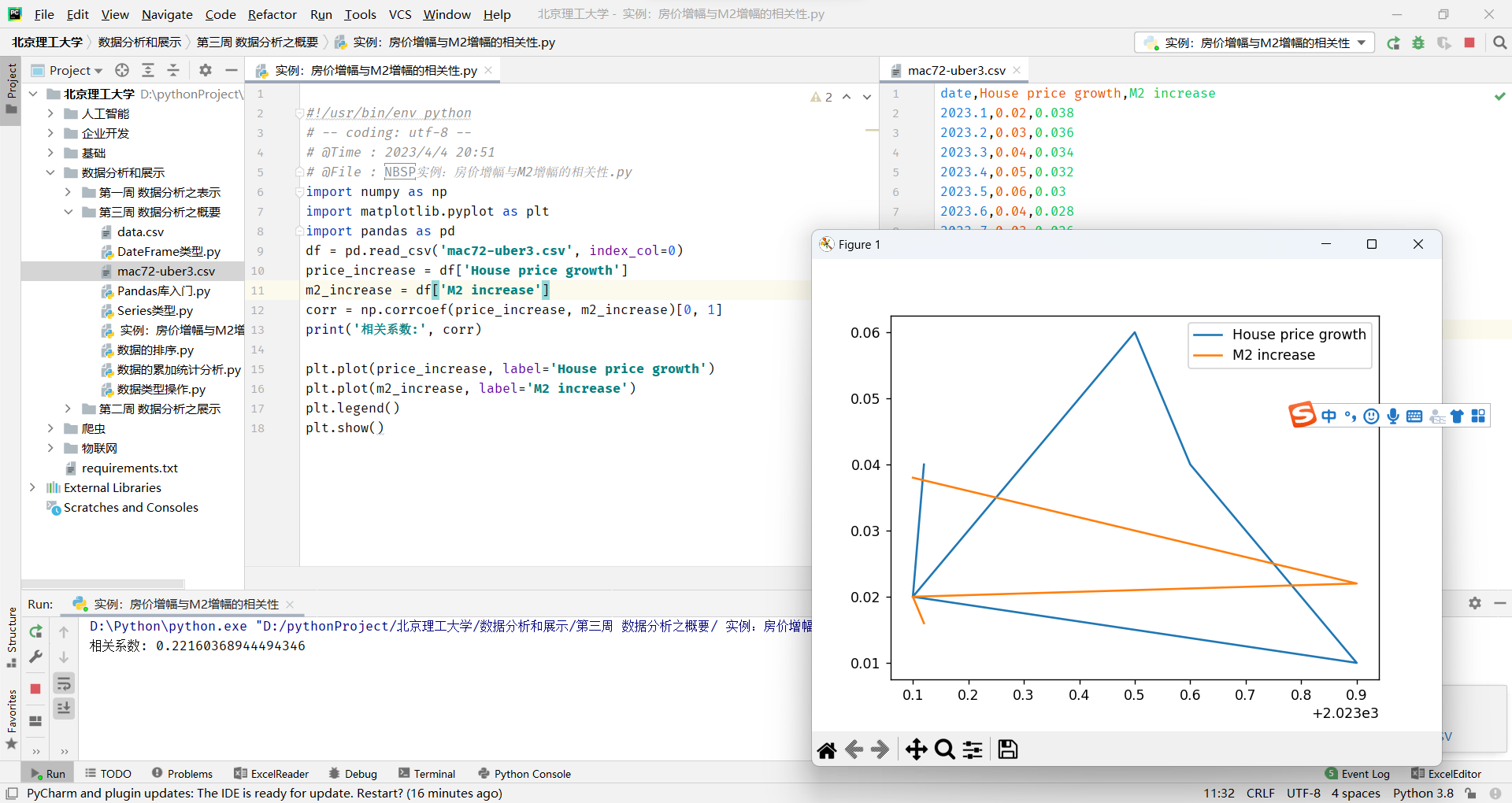Toggle read-only lock icon in status bar
The height and width of the screenshot is (803, 1512).
1469,793
